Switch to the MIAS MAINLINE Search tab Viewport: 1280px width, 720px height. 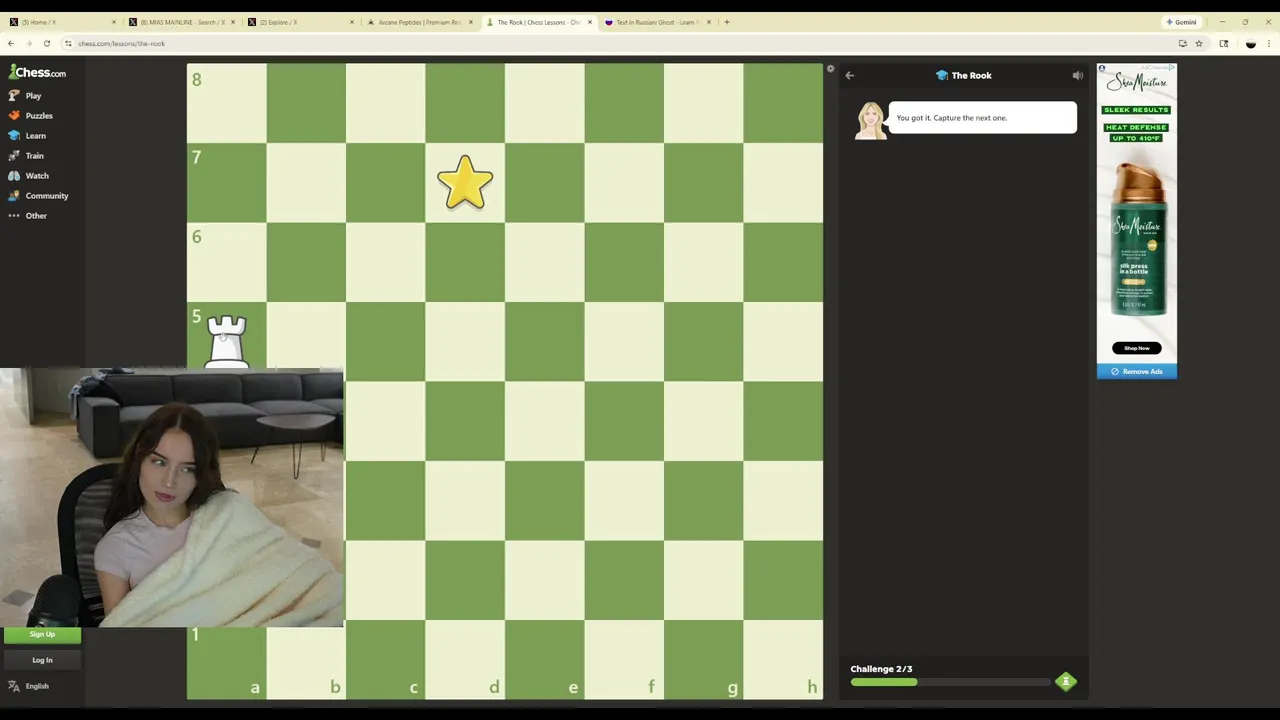click(x=180, y=22)
